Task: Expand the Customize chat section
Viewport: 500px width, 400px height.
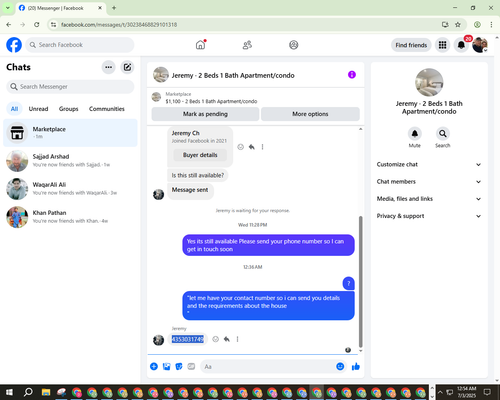Action: tap(429, 164)
